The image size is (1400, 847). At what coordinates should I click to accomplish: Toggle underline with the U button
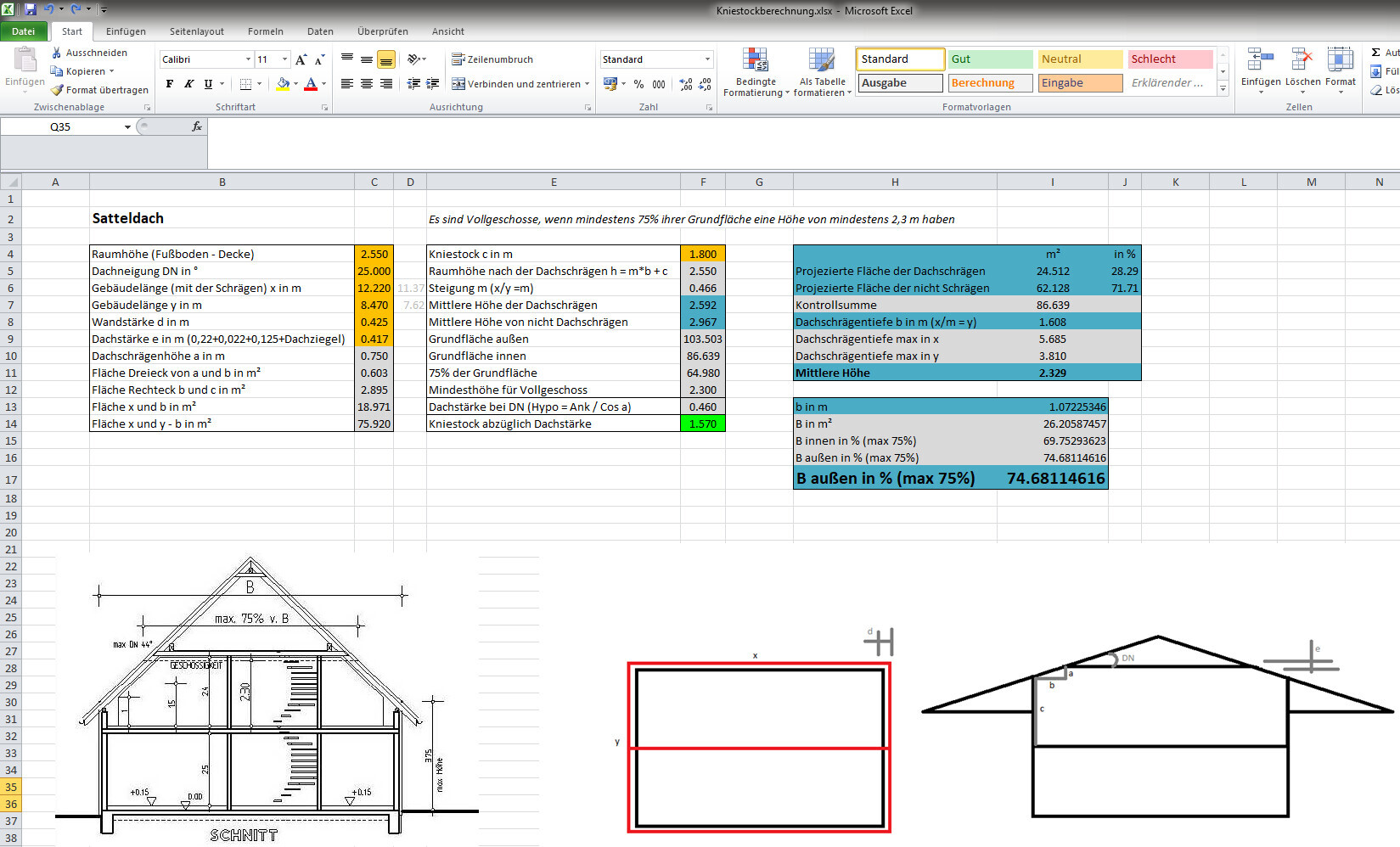click(x=206, y=84)
